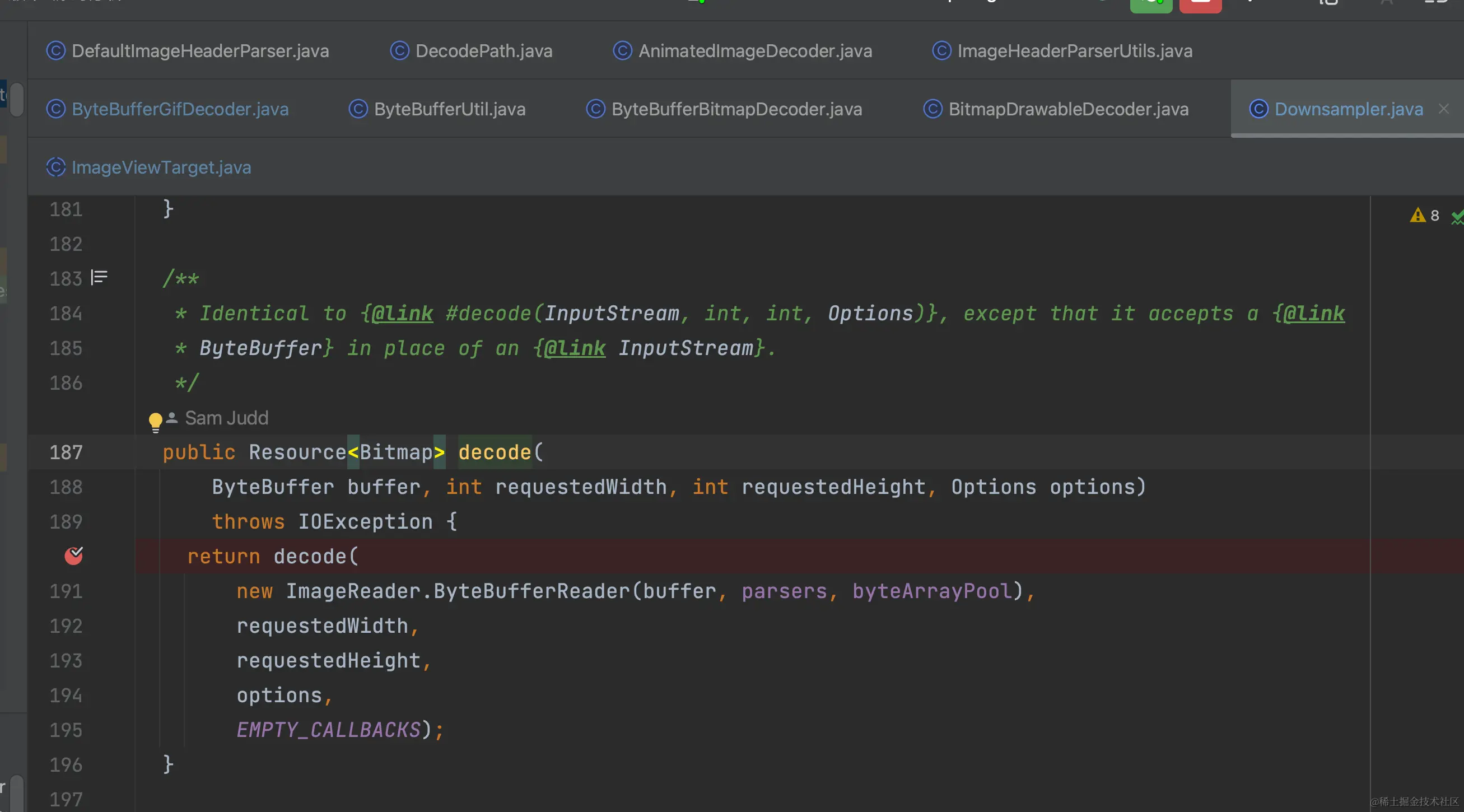This screenshot has width=1464, height=812.
Task: Click the public keyword on line 187
Action: click(x=199, y=452)
